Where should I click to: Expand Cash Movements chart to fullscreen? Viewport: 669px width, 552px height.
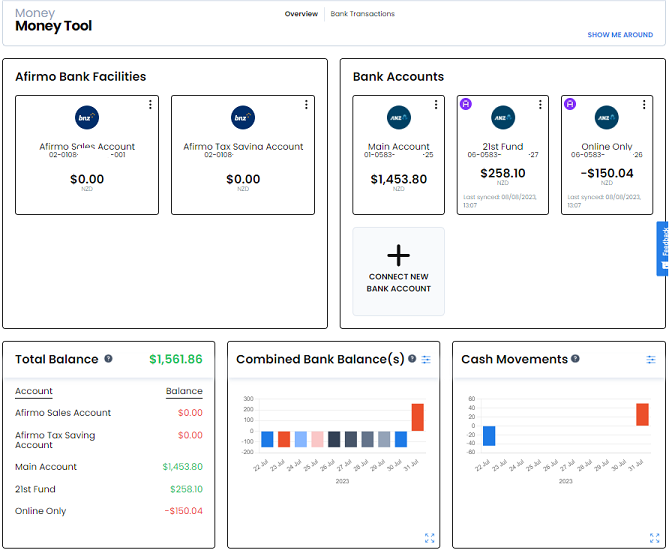click(x=654, y=538)
